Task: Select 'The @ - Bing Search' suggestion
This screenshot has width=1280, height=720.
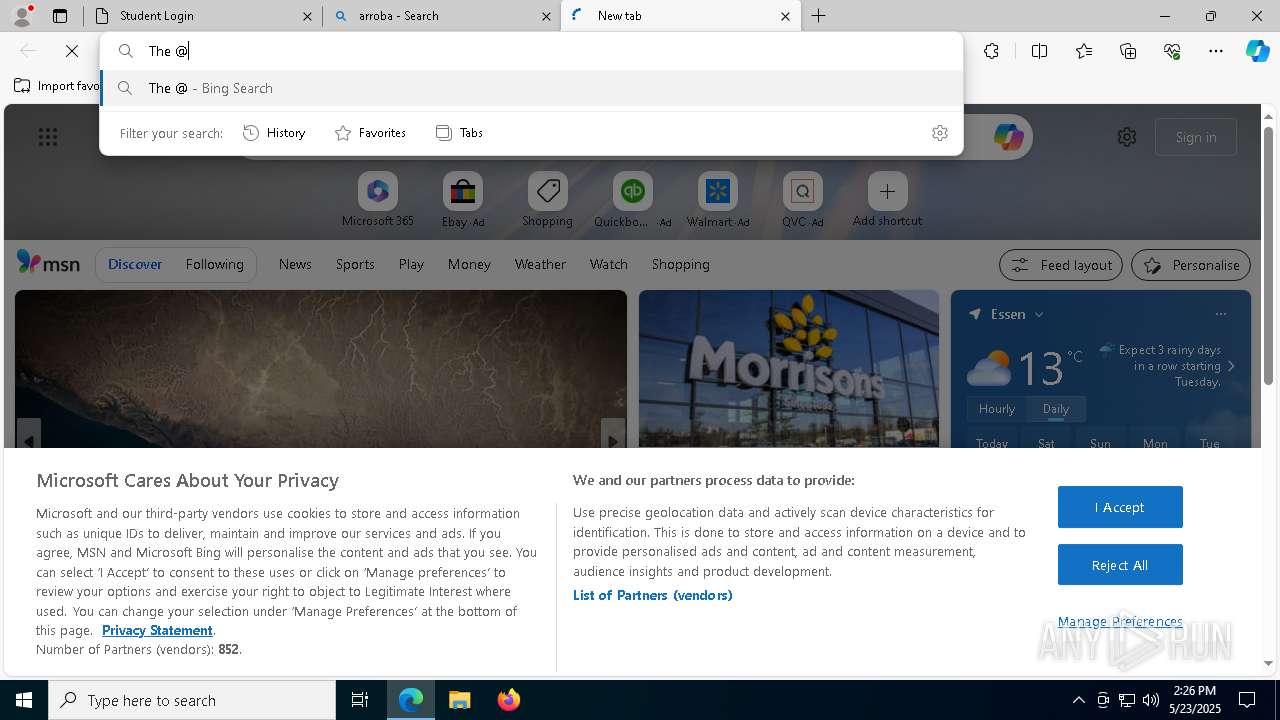Action: 531,88
